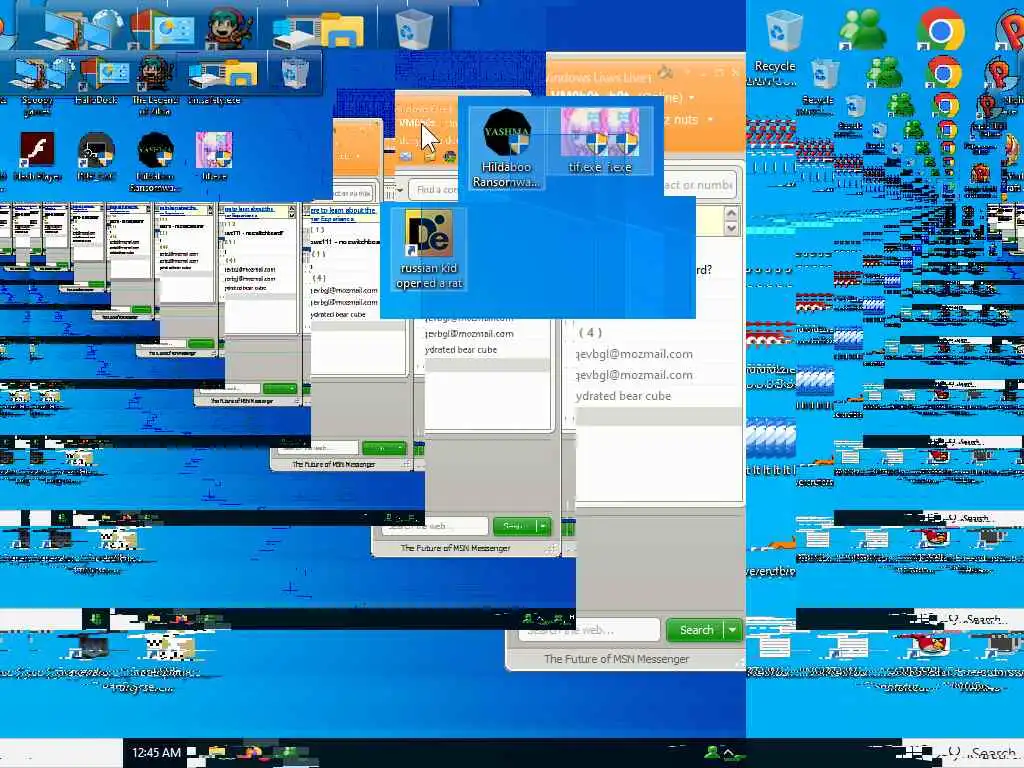1024x768 pixels.
Task: Click the large Recycle Bin in top-left row
Action: [x=414, y=29]
